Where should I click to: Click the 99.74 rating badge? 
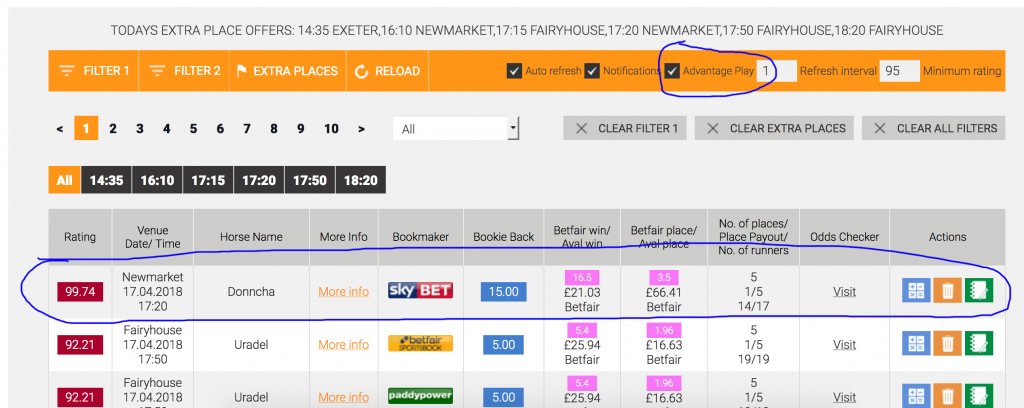click(80, 292)
